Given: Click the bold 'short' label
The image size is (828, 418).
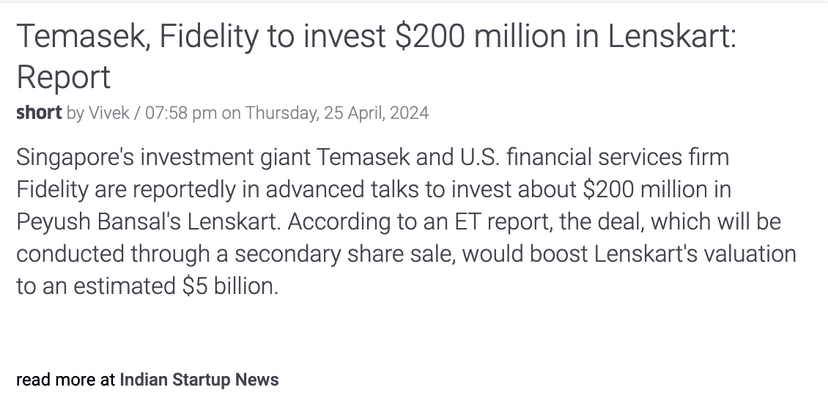Looking at the screenshot, I should (x=39, y=112).
